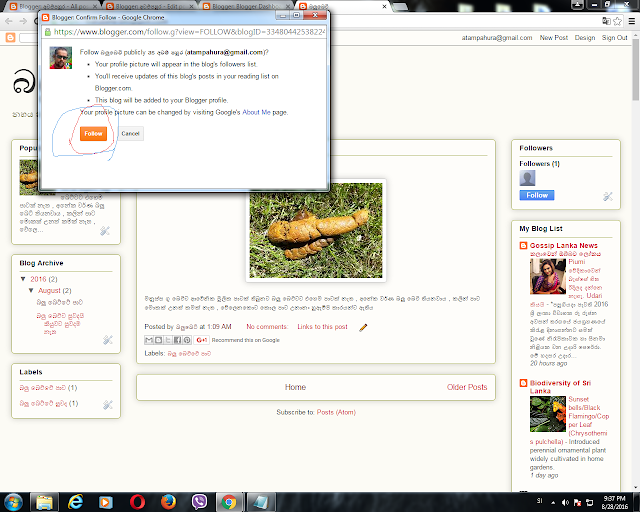This screenshot has width=640, height=512.
Task: Click the follower avatar in the Followers widget
Action: click(x=527, y=178)
